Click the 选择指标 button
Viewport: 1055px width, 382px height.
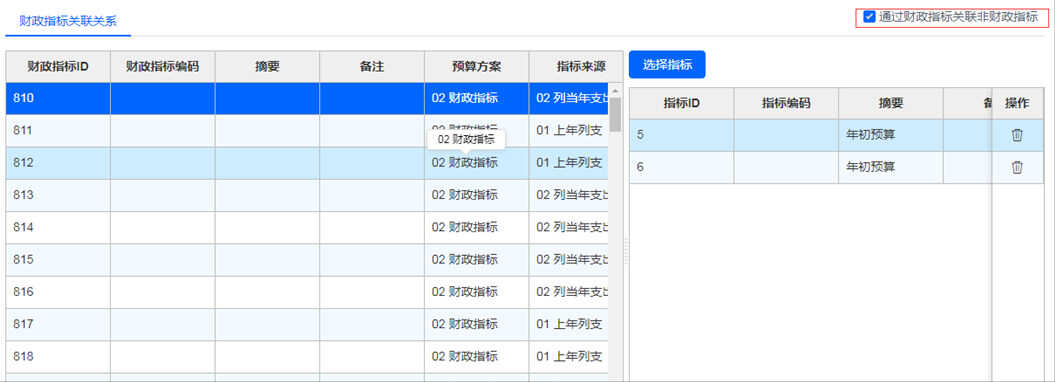point(667,65)
